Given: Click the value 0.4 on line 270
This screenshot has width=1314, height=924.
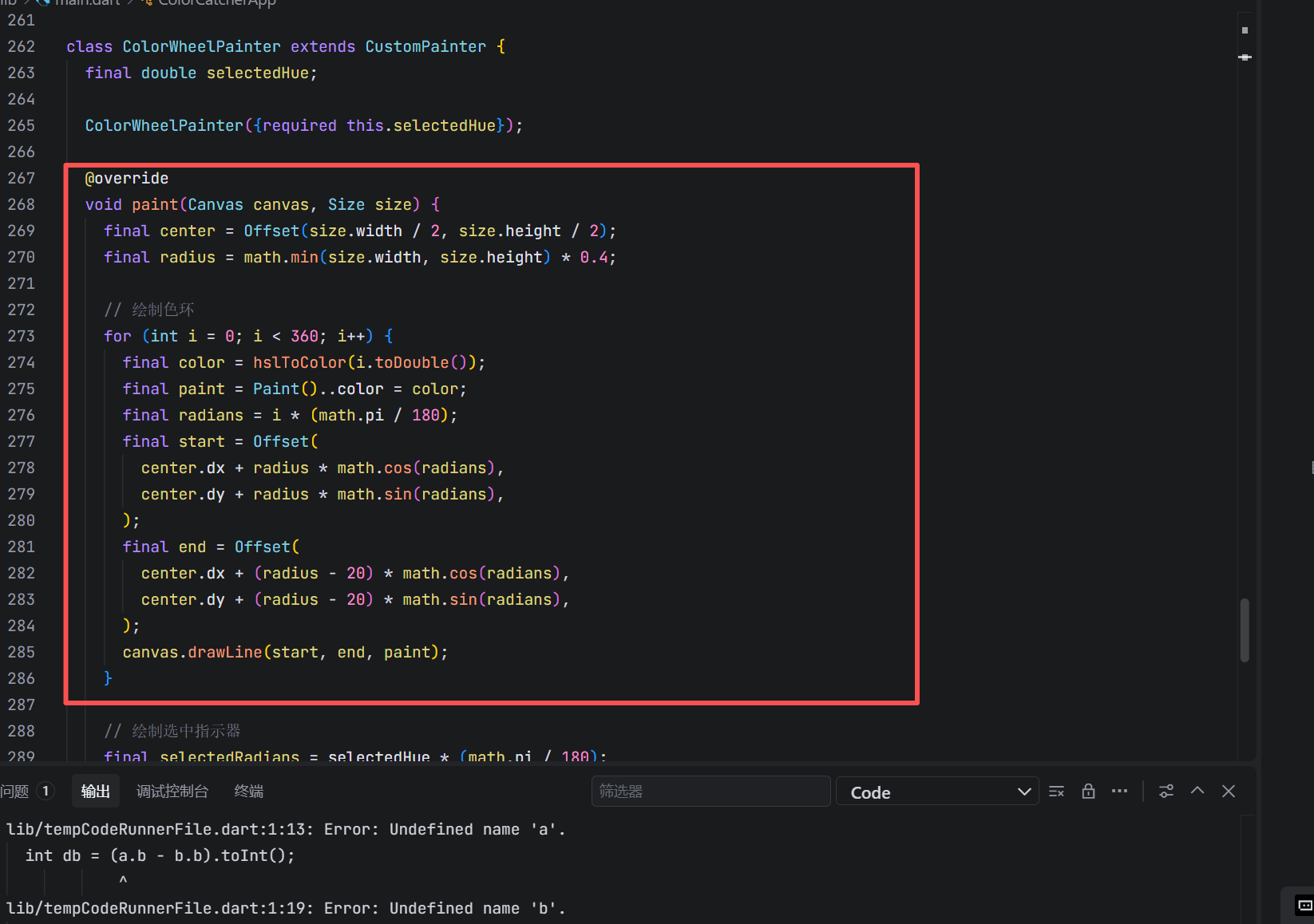Looking at the screenshot, I should tap(593, 257).
